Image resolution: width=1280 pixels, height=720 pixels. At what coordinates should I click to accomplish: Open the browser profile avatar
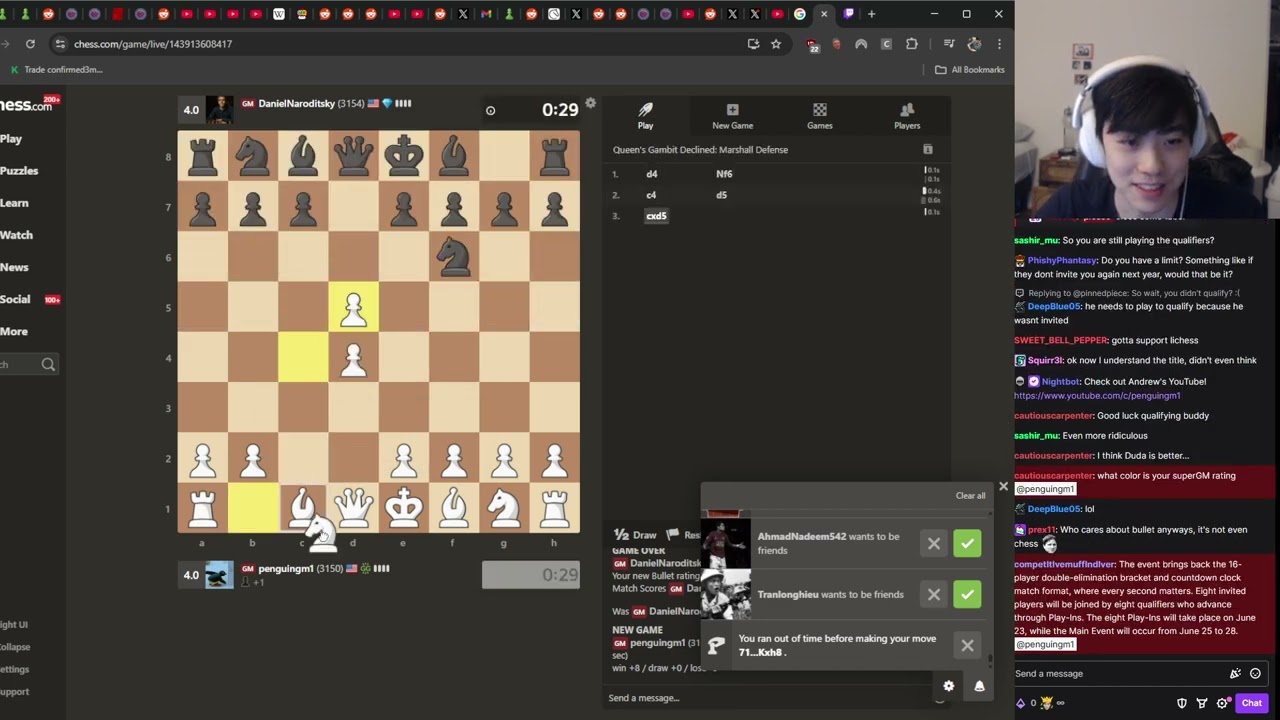(974, 44)
